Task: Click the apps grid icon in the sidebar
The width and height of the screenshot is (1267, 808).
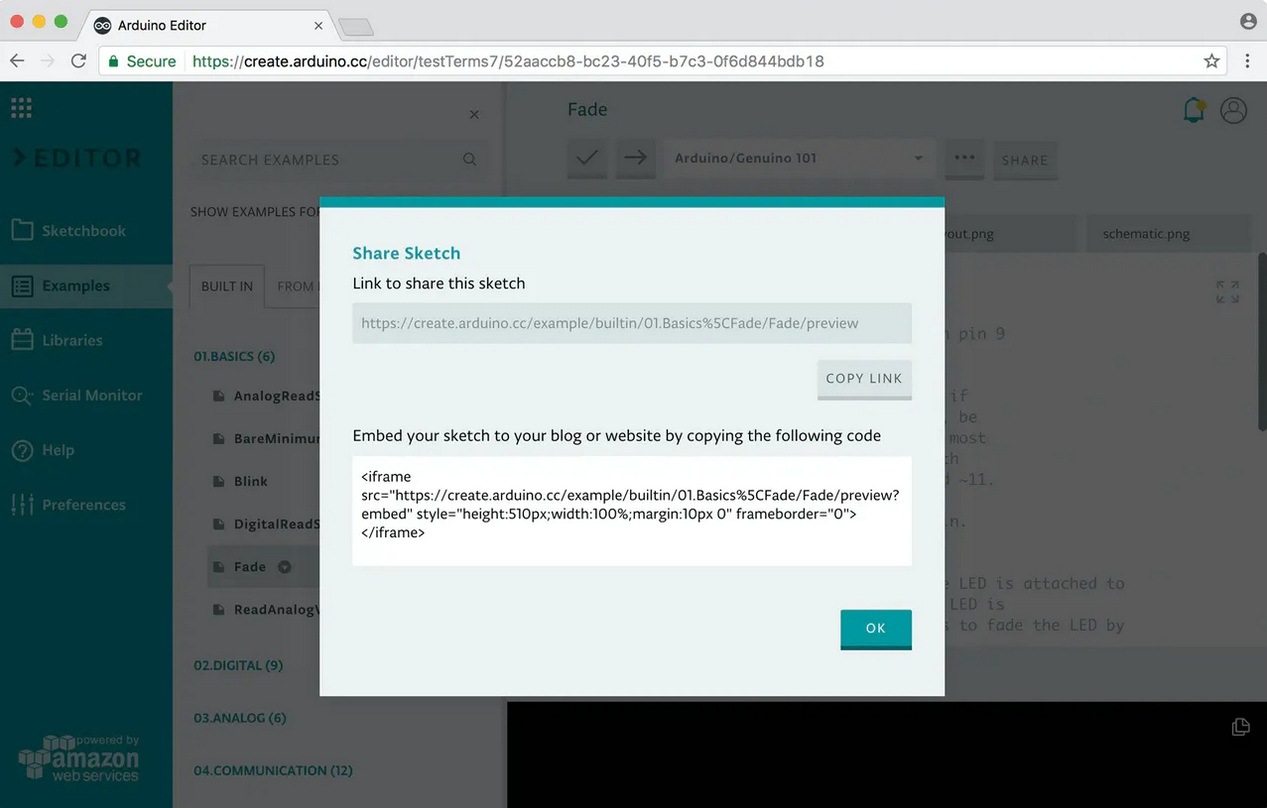Action: 21,107
